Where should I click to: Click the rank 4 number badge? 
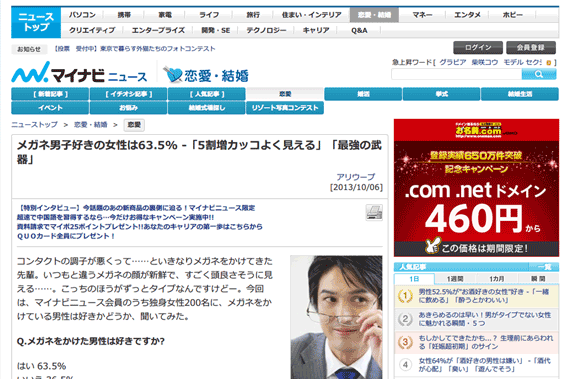[405, 364]
